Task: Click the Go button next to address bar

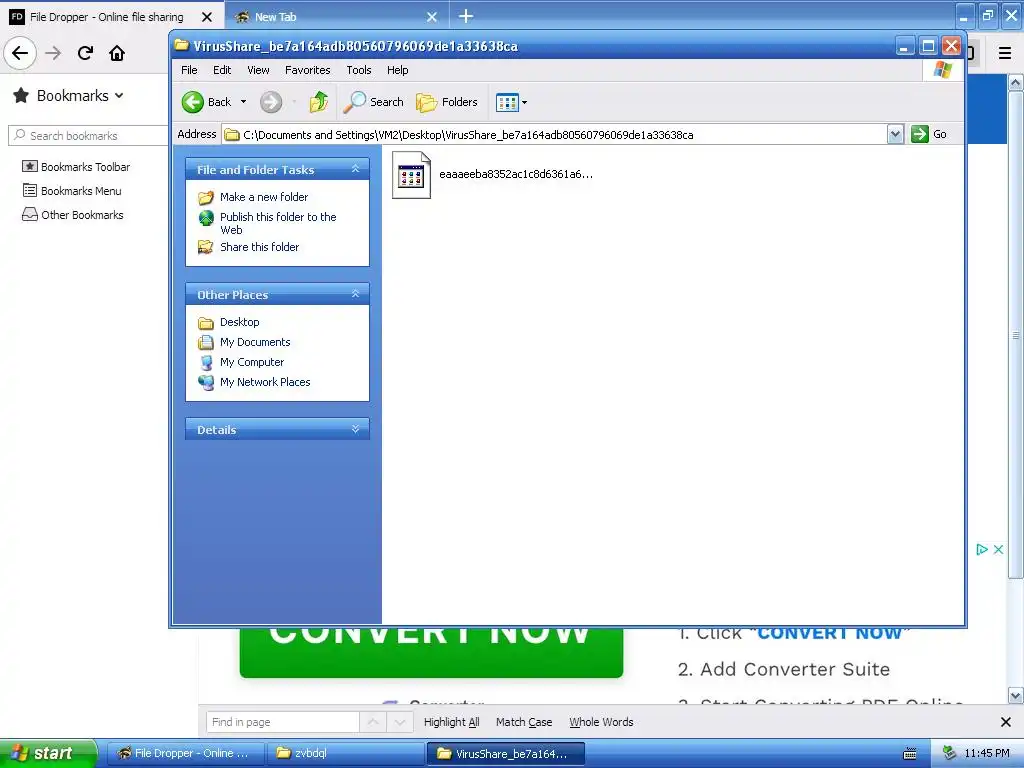Action: [929, 134]
